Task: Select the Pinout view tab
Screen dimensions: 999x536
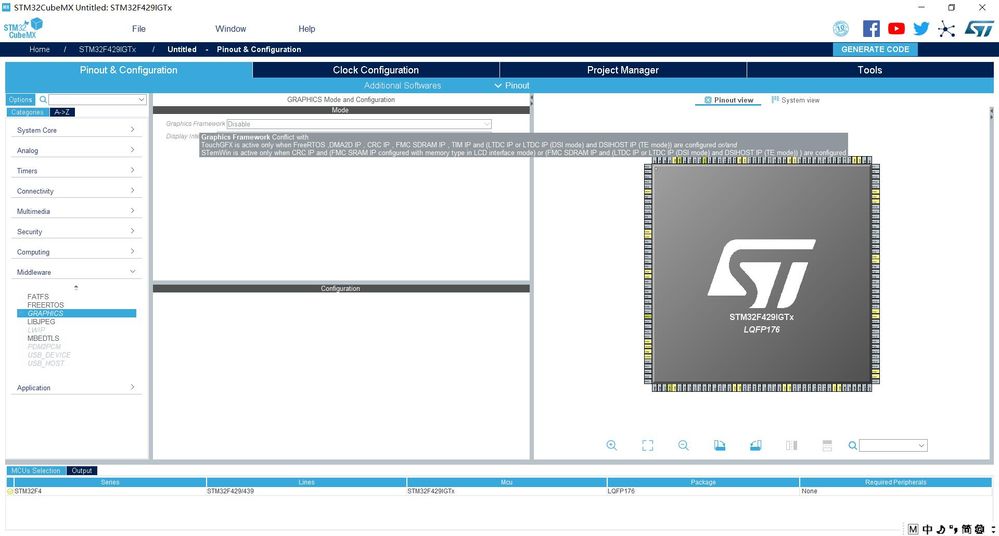Action: pos(728,100)
